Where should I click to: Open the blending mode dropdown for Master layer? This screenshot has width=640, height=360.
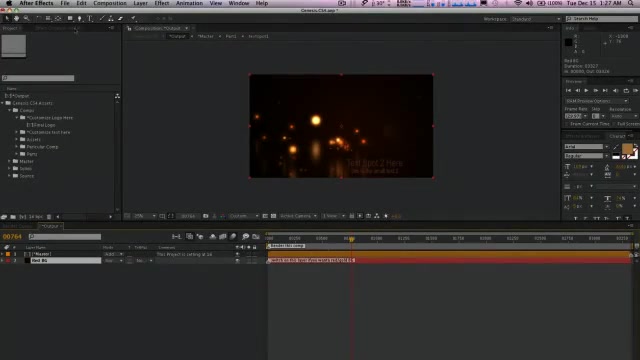(113, 254)
